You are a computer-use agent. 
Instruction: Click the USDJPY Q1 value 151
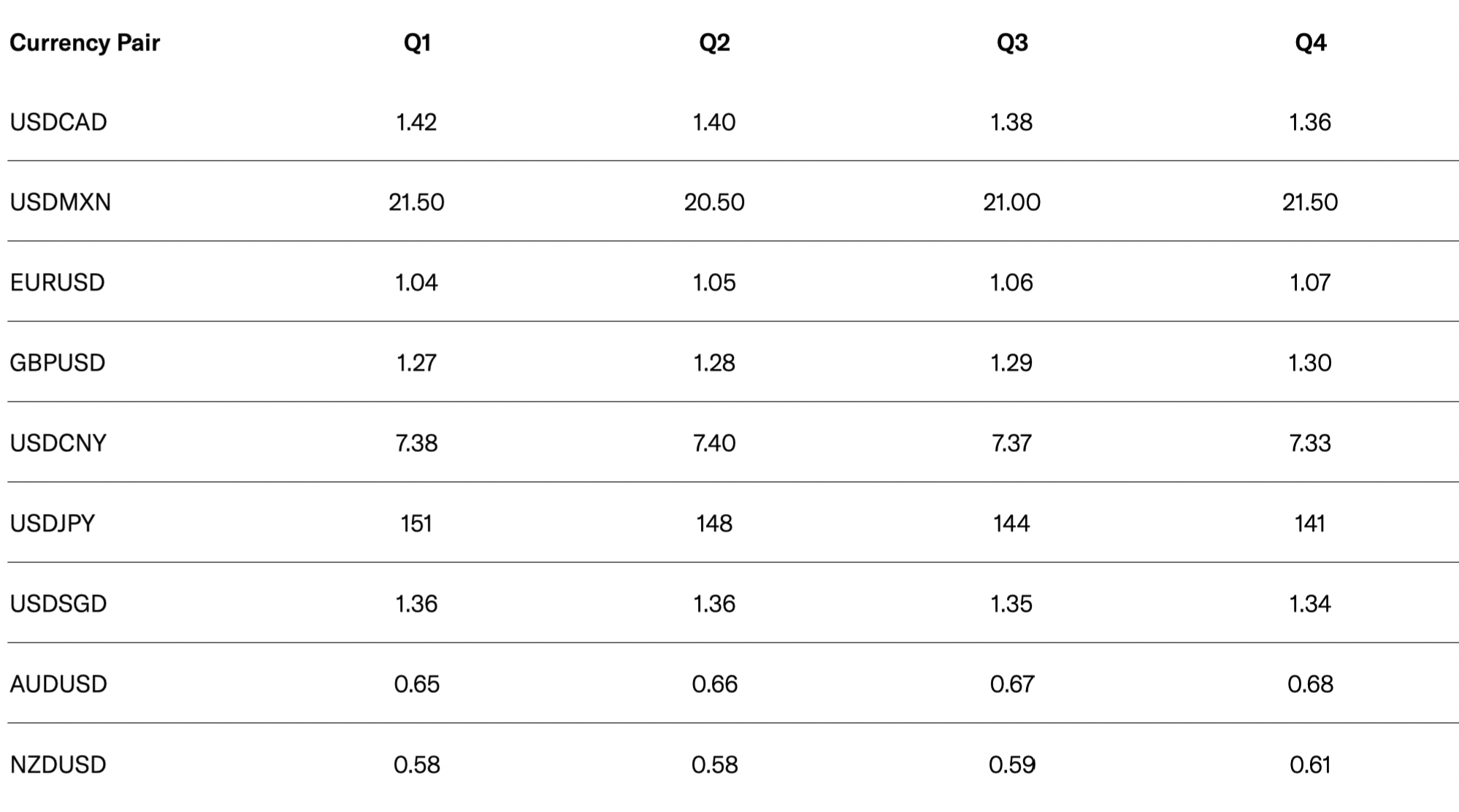click(416, 524)
